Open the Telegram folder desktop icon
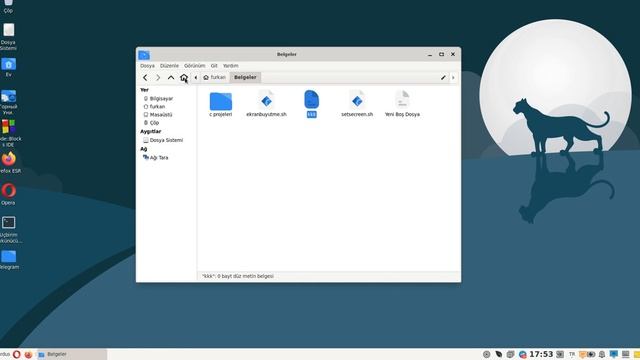 coord(9,260)
